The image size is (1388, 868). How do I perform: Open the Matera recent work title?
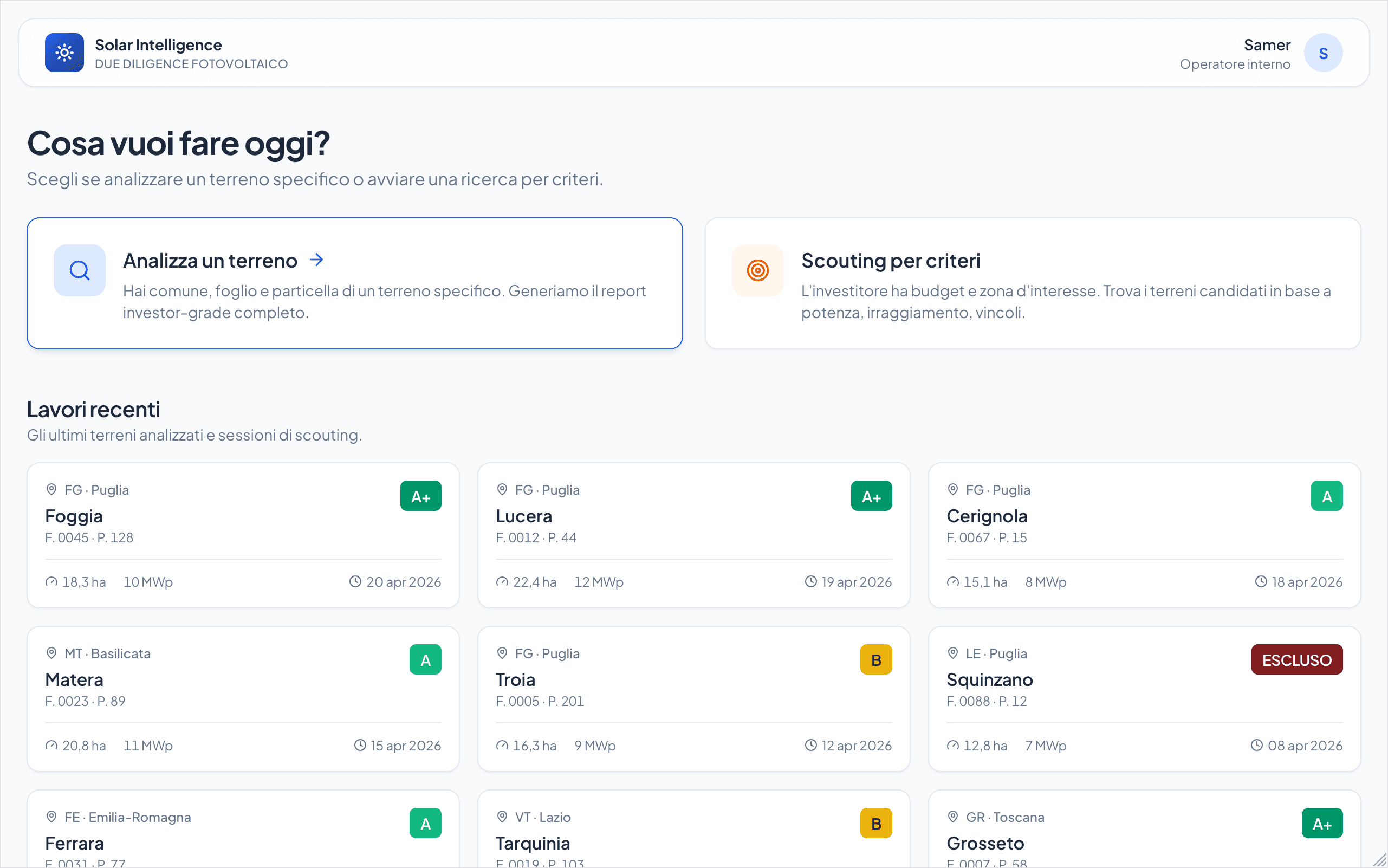(74, 679)
